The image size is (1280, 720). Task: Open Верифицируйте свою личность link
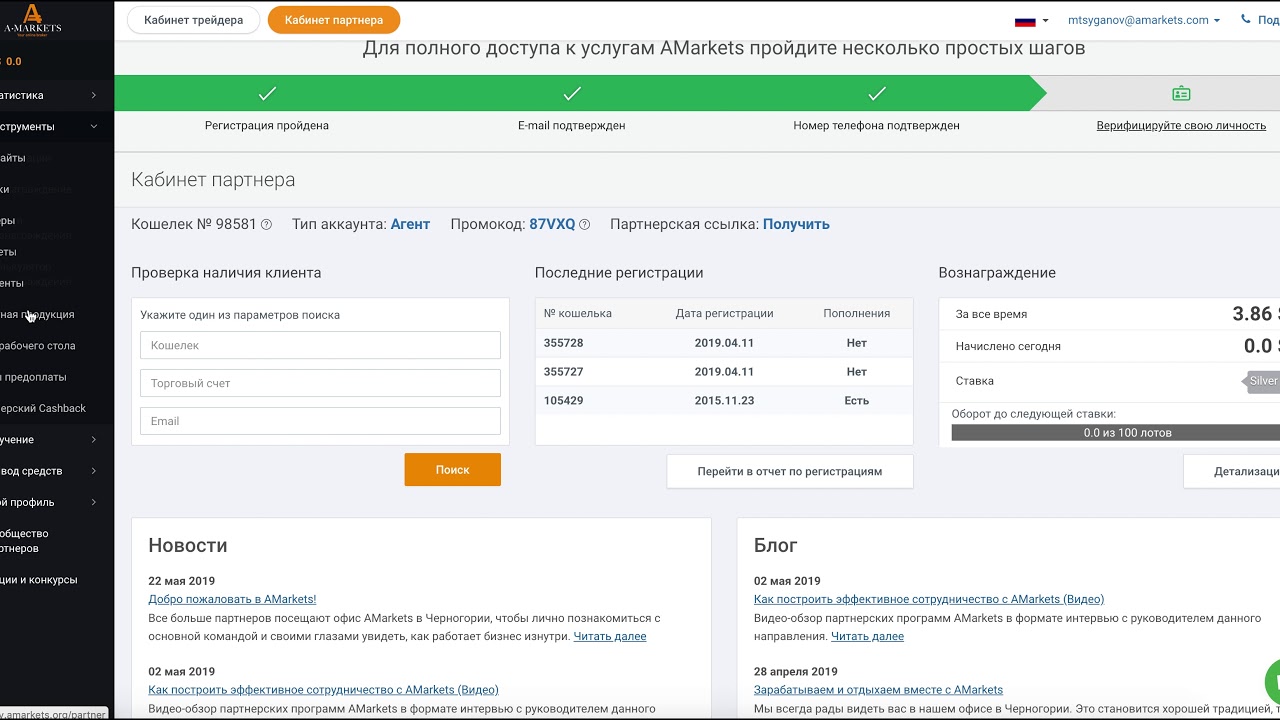coord(1181,126)
